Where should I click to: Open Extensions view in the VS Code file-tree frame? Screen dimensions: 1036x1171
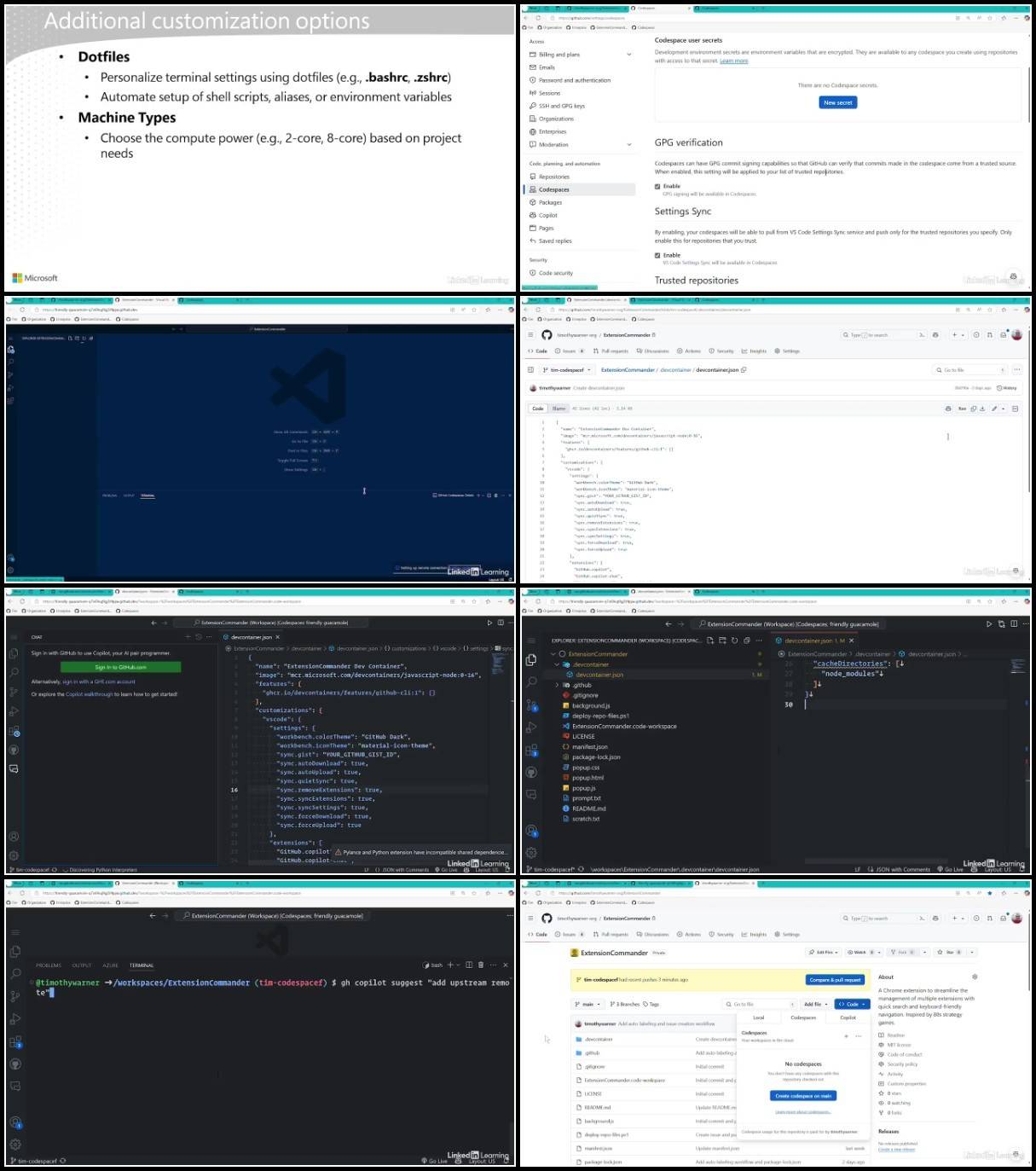(x=531, y=750)
